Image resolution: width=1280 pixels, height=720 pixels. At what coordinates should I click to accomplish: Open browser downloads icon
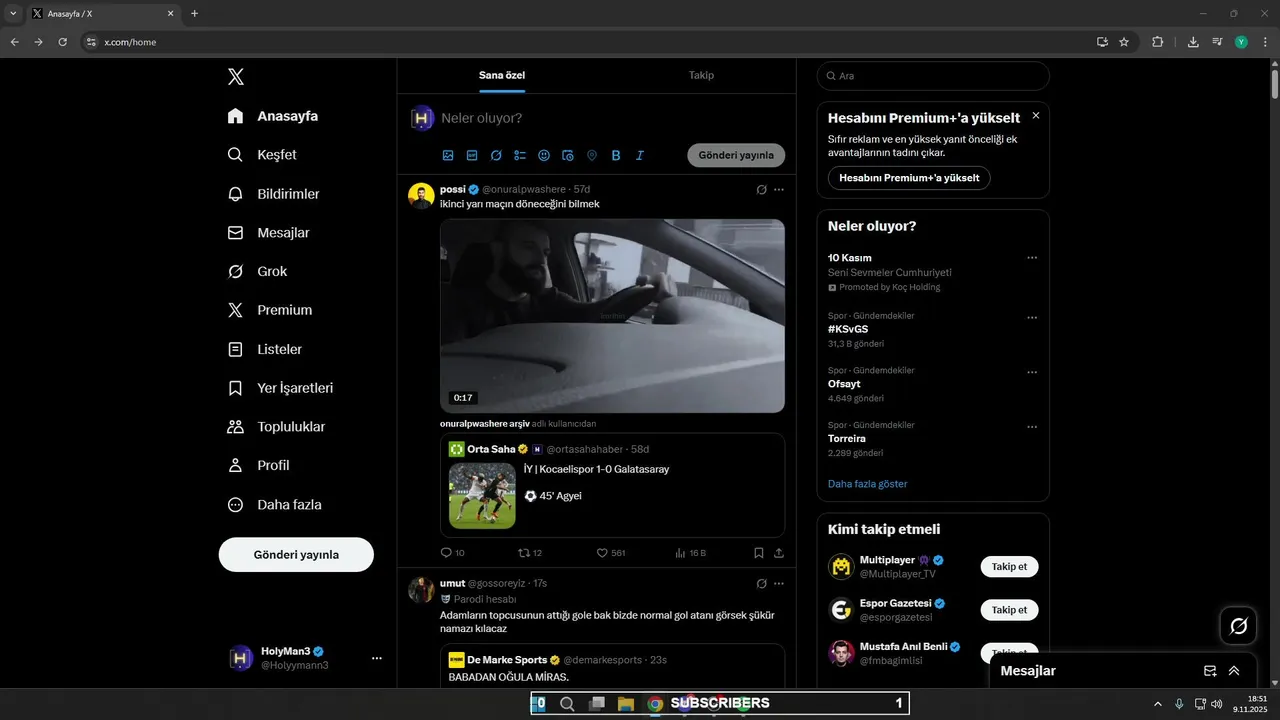[x=1193, y=42]
